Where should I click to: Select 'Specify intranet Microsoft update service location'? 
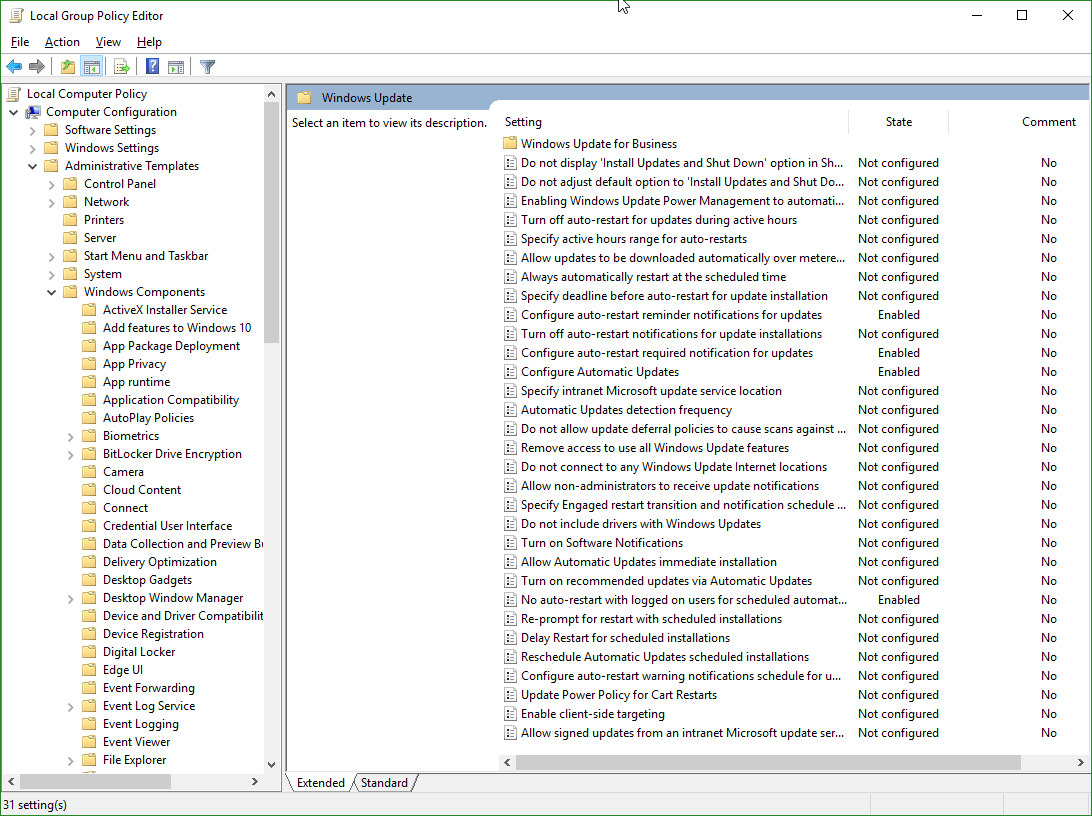pos(651,391)
